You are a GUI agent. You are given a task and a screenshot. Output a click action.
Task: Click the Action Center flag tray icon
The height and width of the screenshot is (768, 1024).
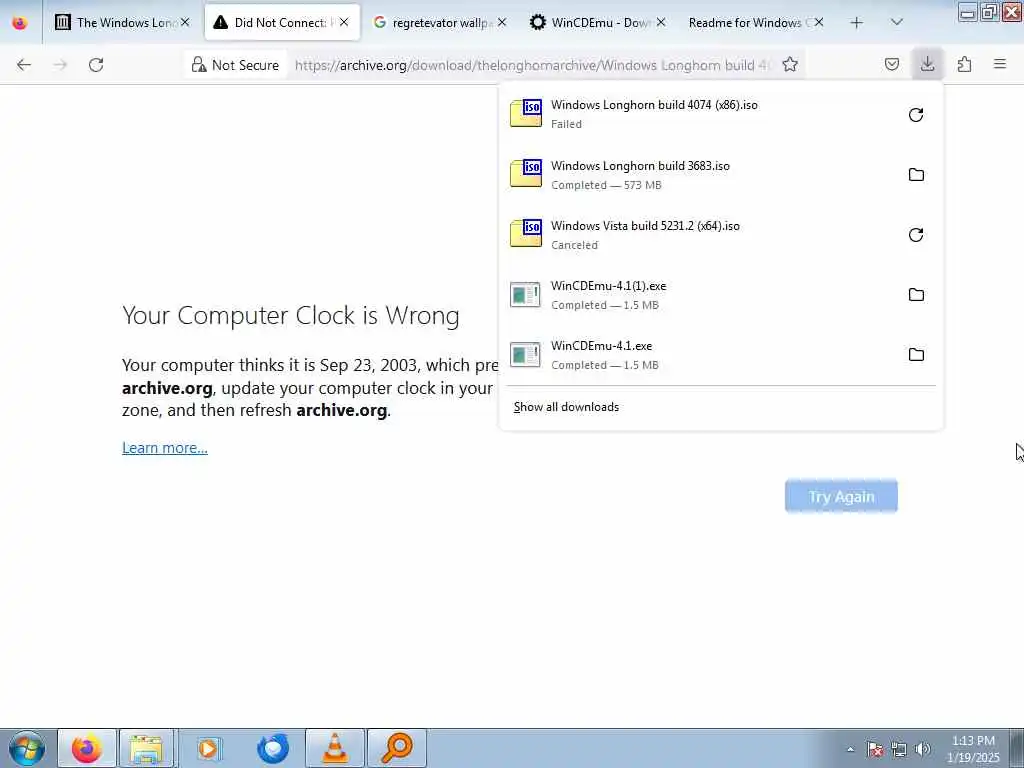pos(875,750)
